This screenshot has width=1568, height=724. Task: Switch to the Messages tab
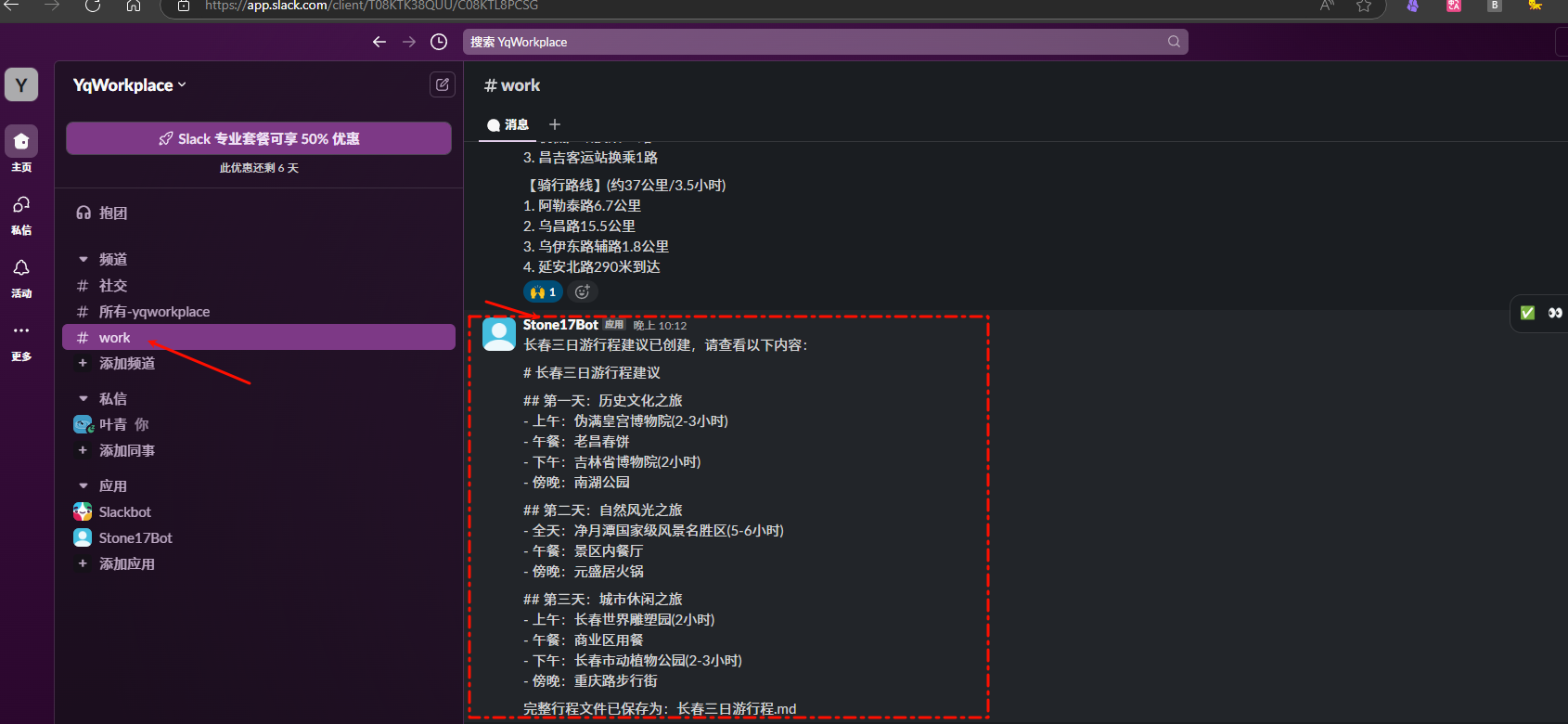click(x=508, y=124)
